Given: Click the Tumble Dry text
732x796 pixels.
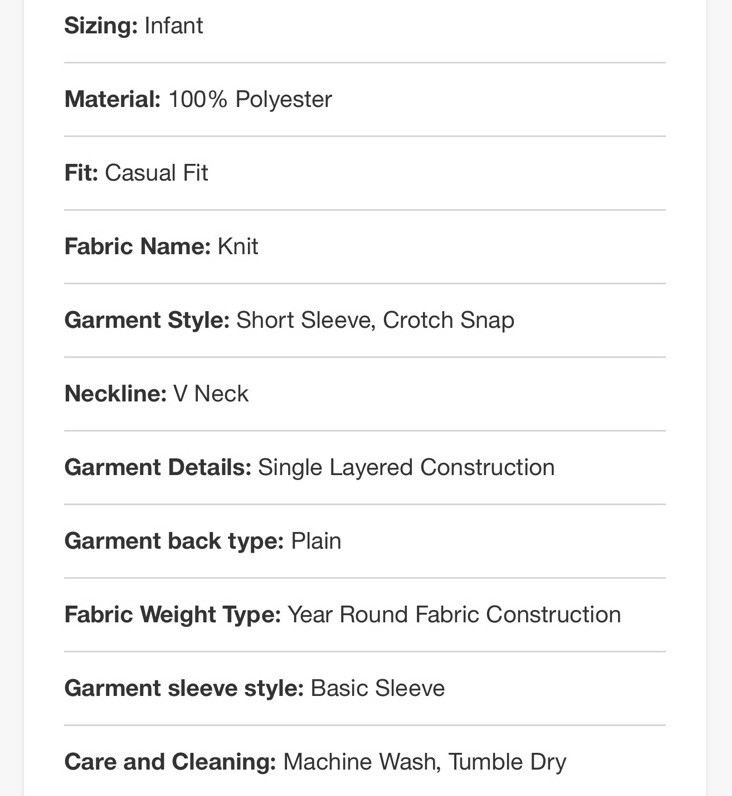Looking at the screenshot, I should [507, 762].
